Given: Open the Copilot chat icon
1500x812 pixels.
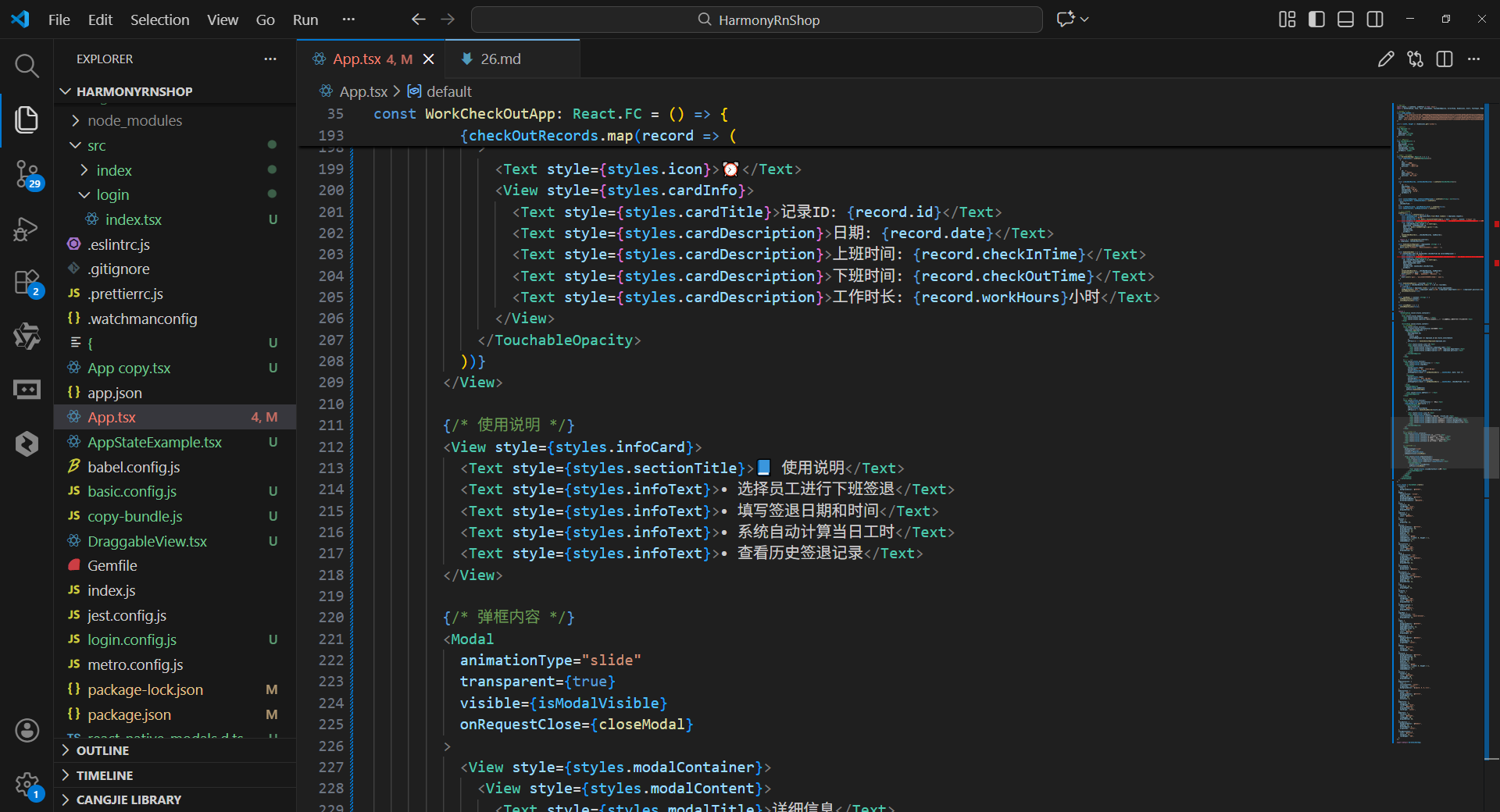Looking at the screenshot, I should [1066, 20].
